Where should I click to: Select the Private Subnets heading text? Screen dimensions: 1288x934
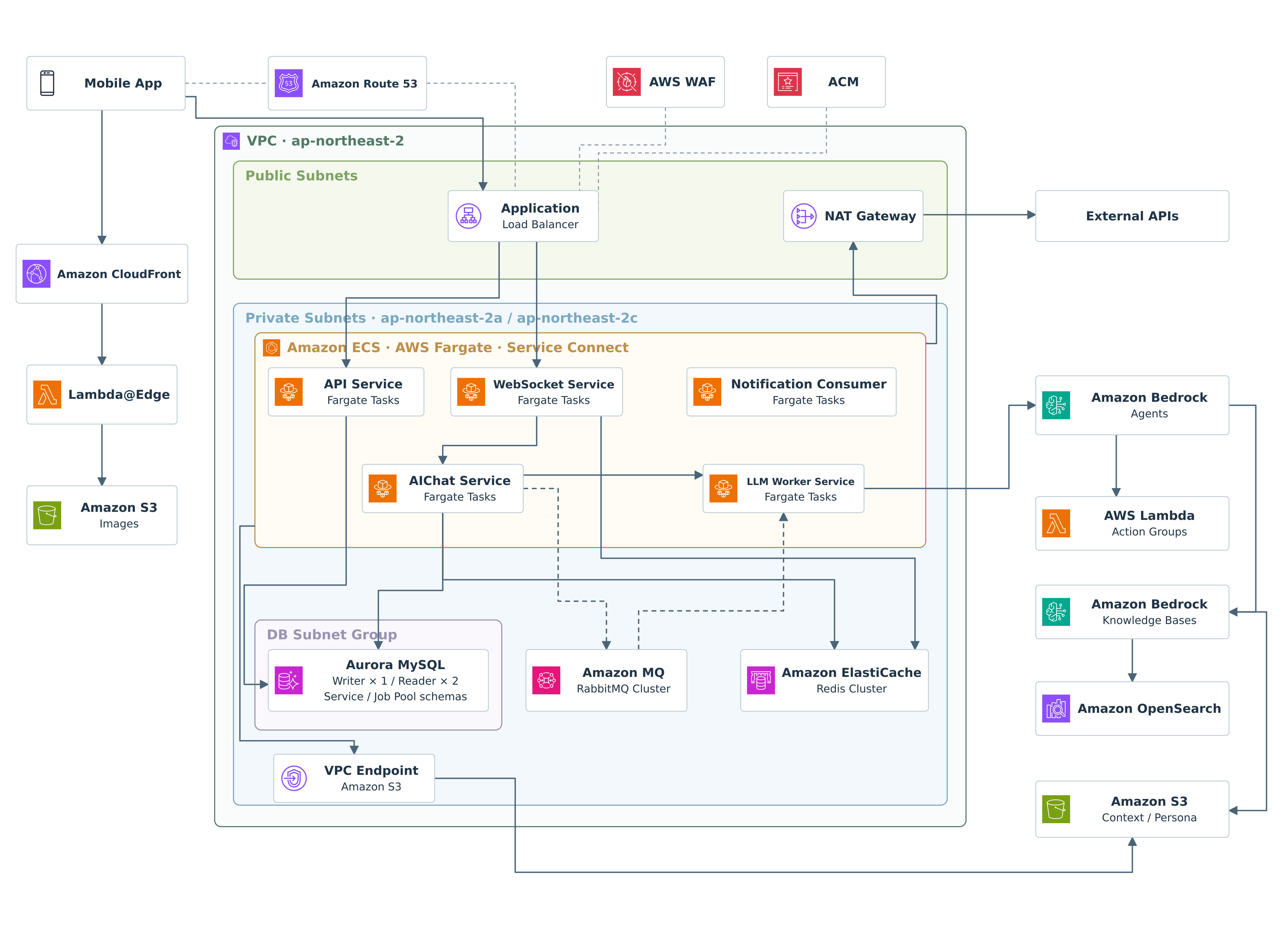point(441,318)
